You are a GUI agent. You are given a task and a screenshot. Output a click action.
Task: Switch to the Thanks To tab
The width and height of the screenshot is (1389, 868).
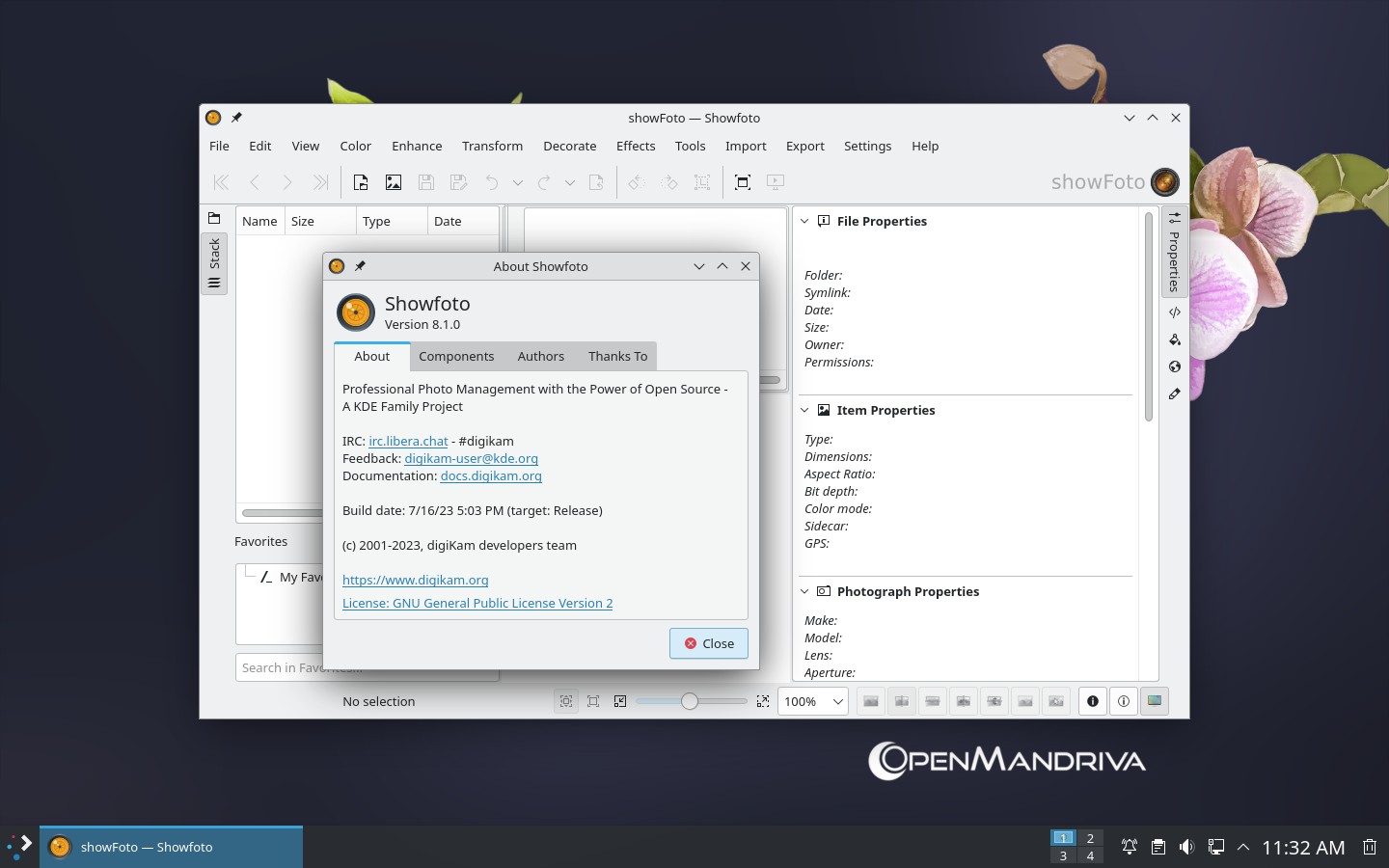618,356
